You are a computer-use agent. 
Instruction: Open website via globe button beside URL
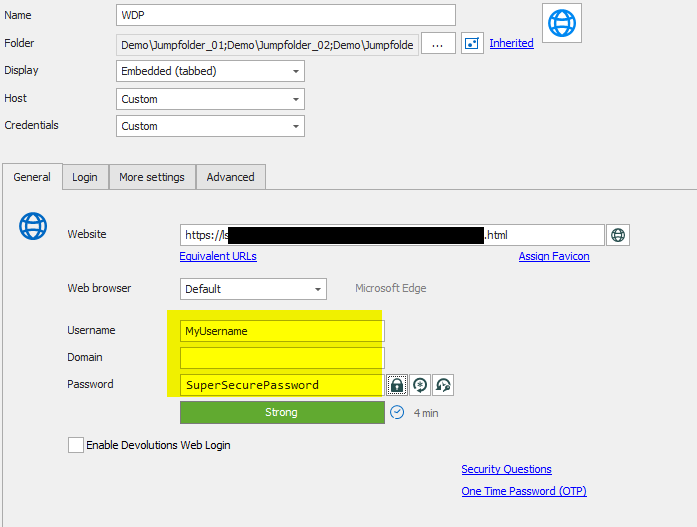pos(618,235)
